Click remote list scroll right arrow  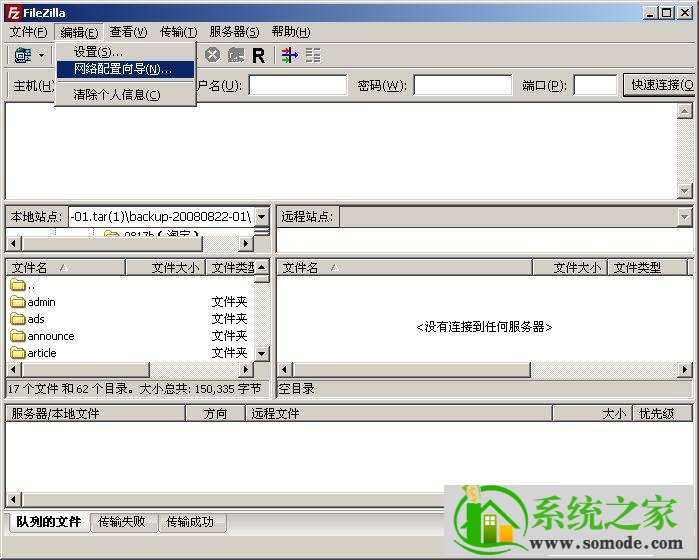tap(685, 369)
